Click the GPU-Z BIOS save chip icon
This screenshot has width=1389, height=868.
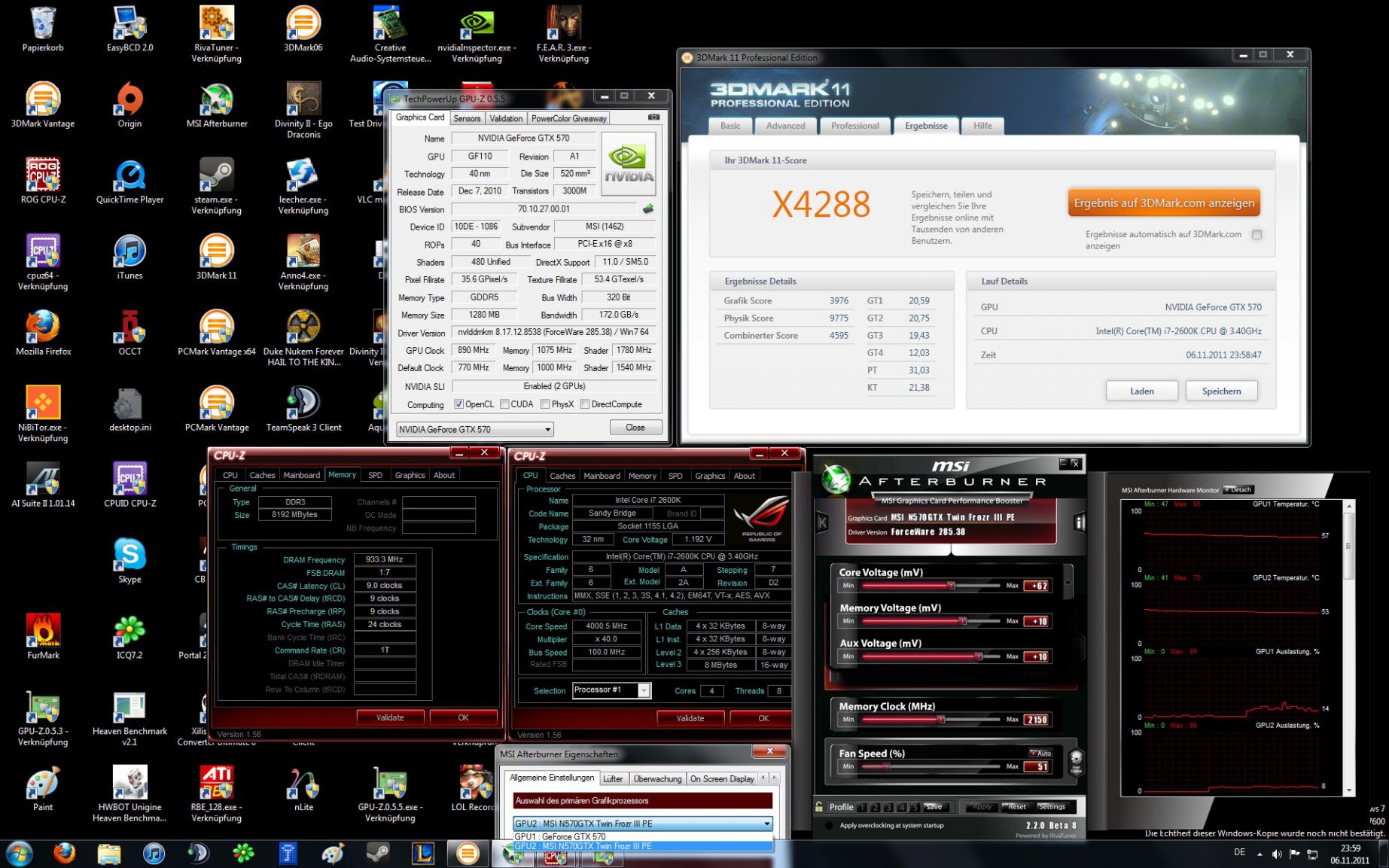tap(647, 209)
